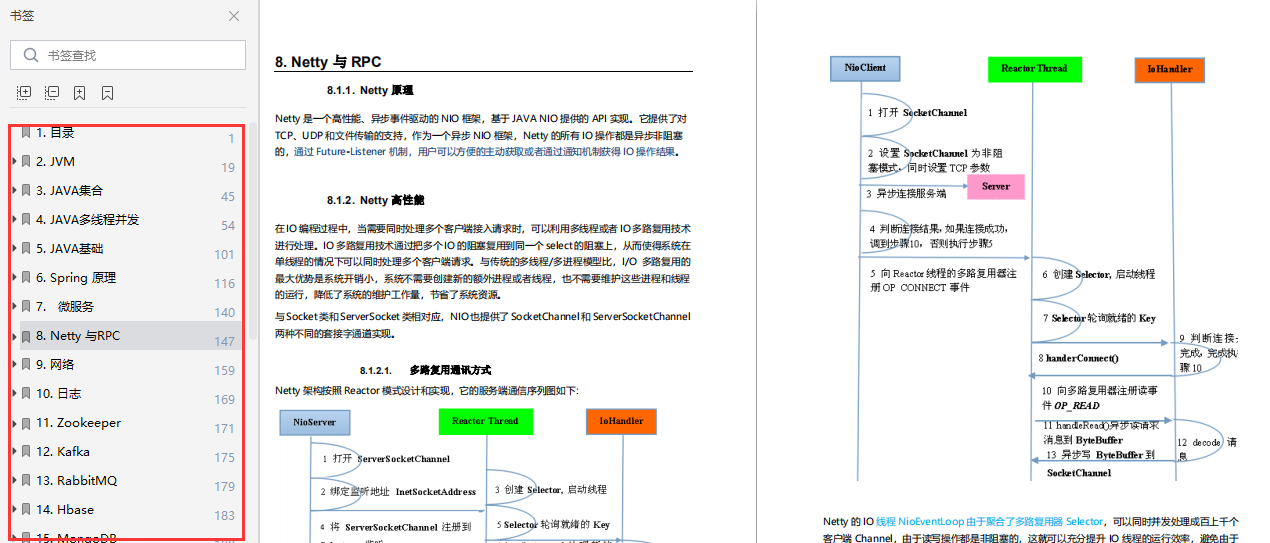The width and height of the screenshot is (1270, 543).
Task: Click the bookmark icon beside 11. Zookeeper
Action: pyautogui.click(x=26, y=423)
